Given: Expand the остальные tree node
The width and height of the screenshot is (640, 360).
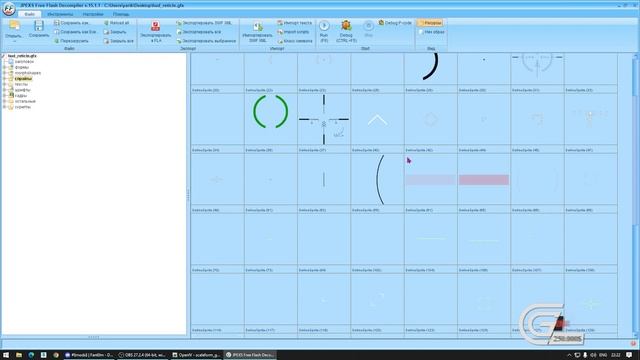Looking at the screenshot, I should [x=4, y=101].
